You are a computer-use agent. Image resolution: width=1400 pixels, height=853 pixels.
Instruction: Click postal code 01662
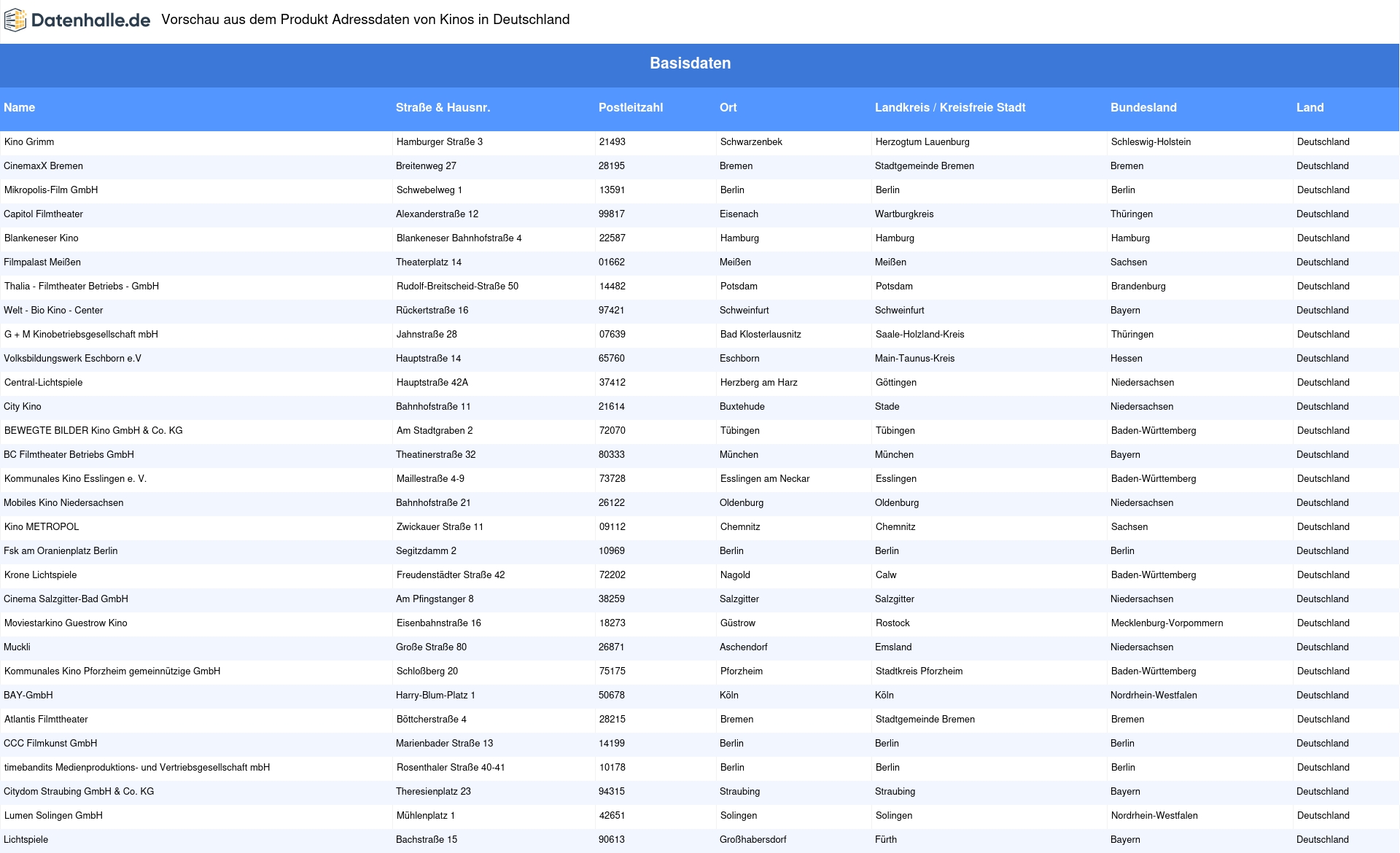612,262
